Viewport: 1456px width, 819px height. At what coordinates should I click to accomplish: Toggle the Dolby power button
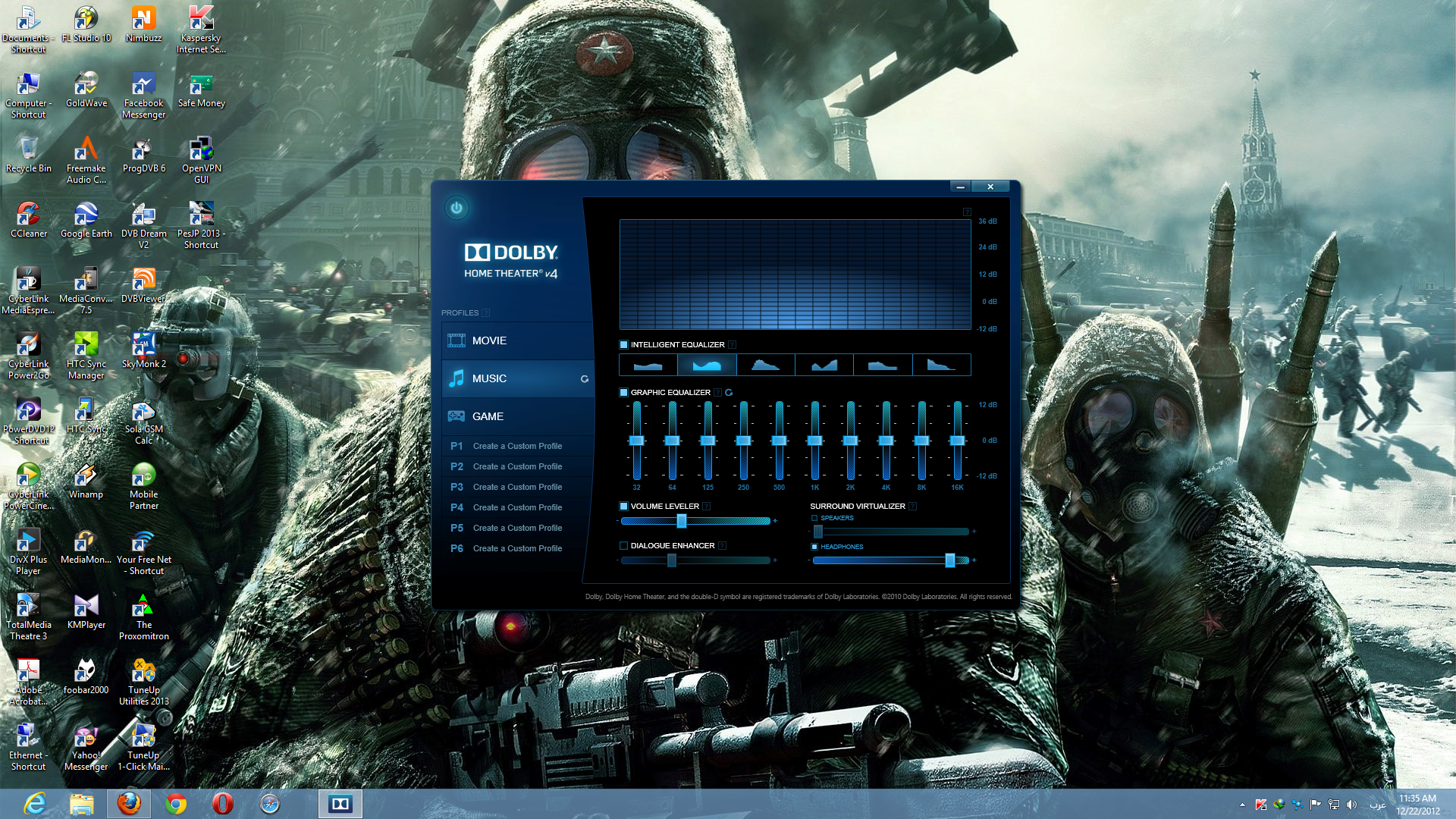click(457, 208)
